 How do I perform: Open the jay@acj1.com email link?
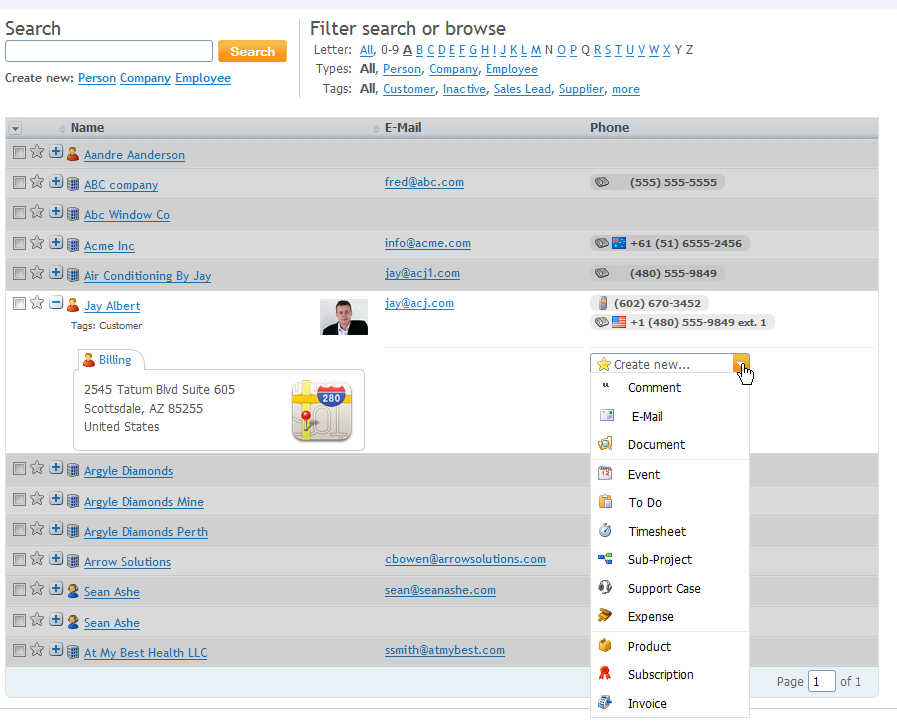(x=422, y=273)
